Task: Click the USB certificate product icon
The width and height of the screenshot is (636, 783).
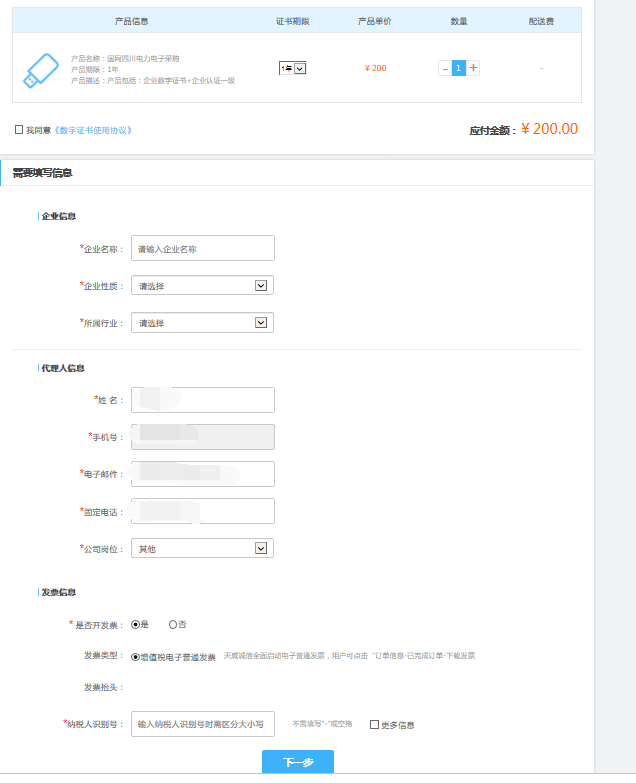Action: [x=41, y=69]
